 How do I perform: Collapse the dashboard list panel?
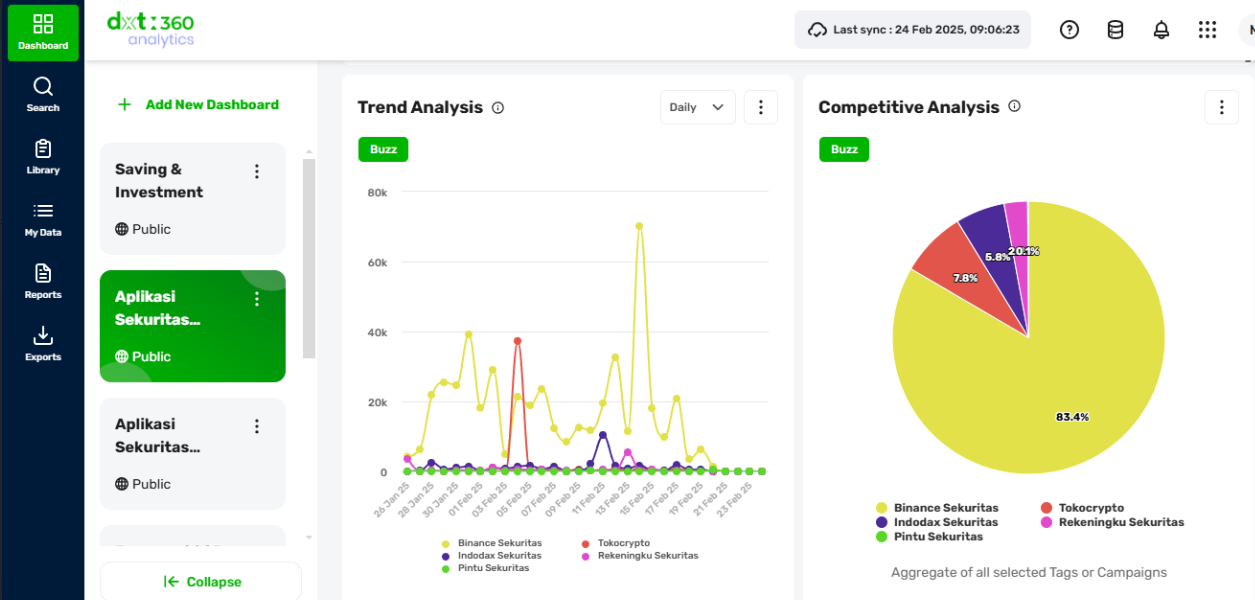(x=201, y=582)
